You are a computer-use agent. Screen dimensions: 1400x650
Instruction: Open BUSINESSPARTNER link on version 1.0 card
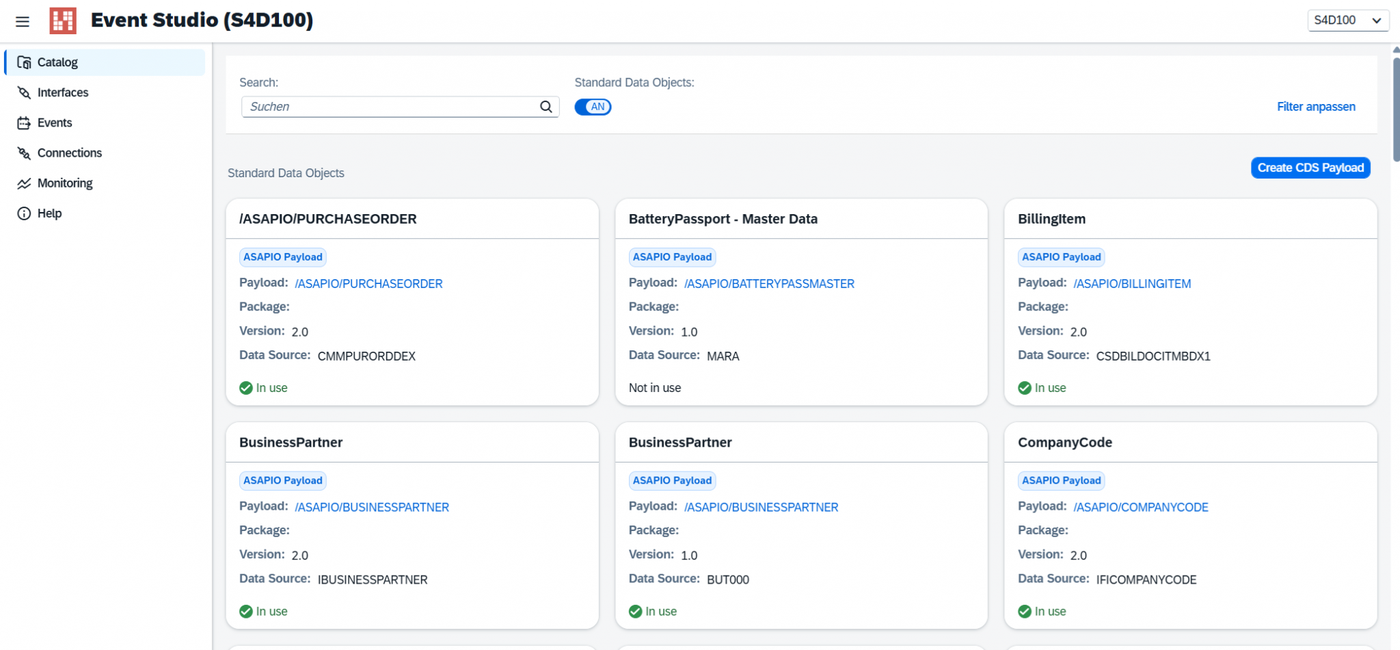point(761,507)
